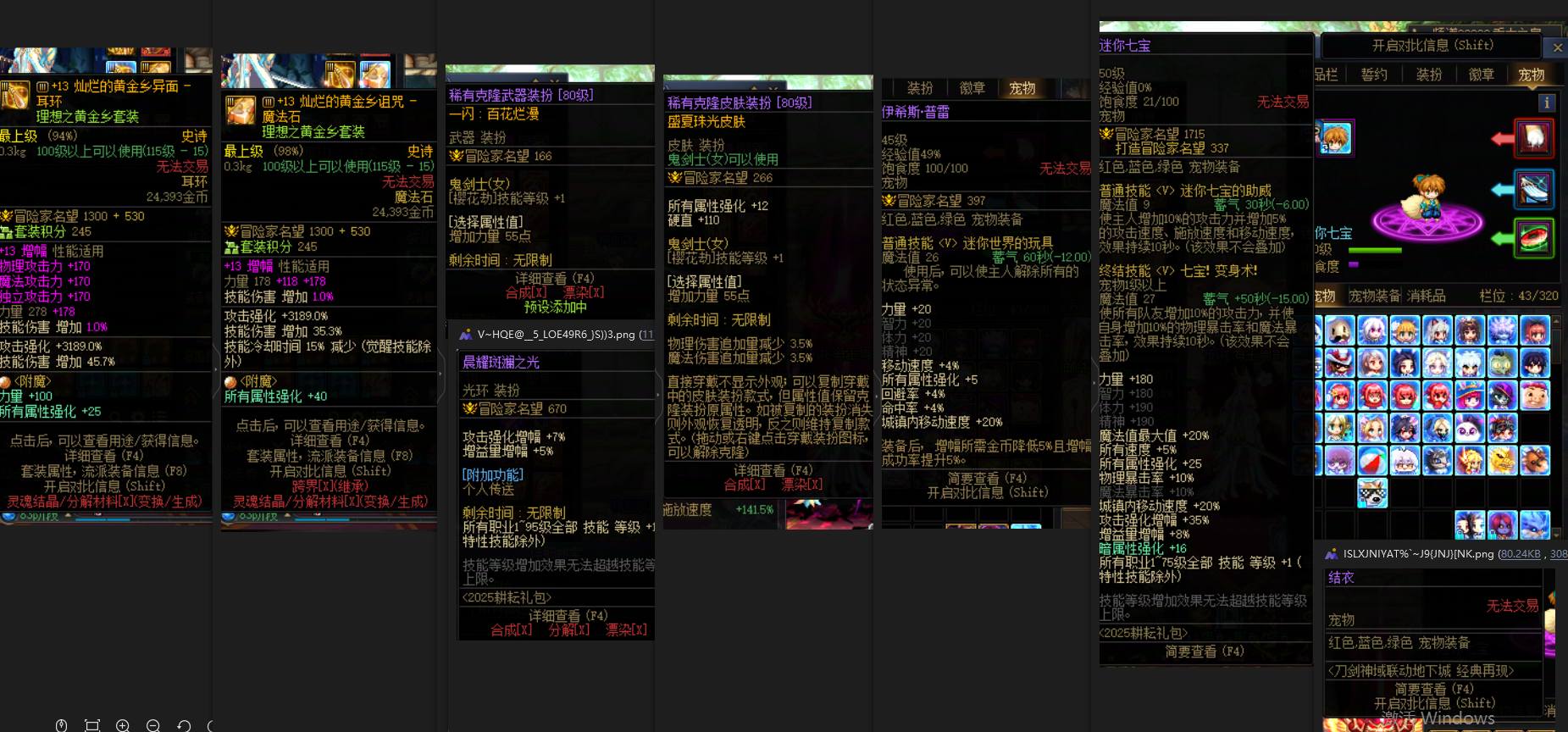Select the red-white beach ball pet icon
This screenshot has height=732, width=1568.
(x=1372, y=460)
